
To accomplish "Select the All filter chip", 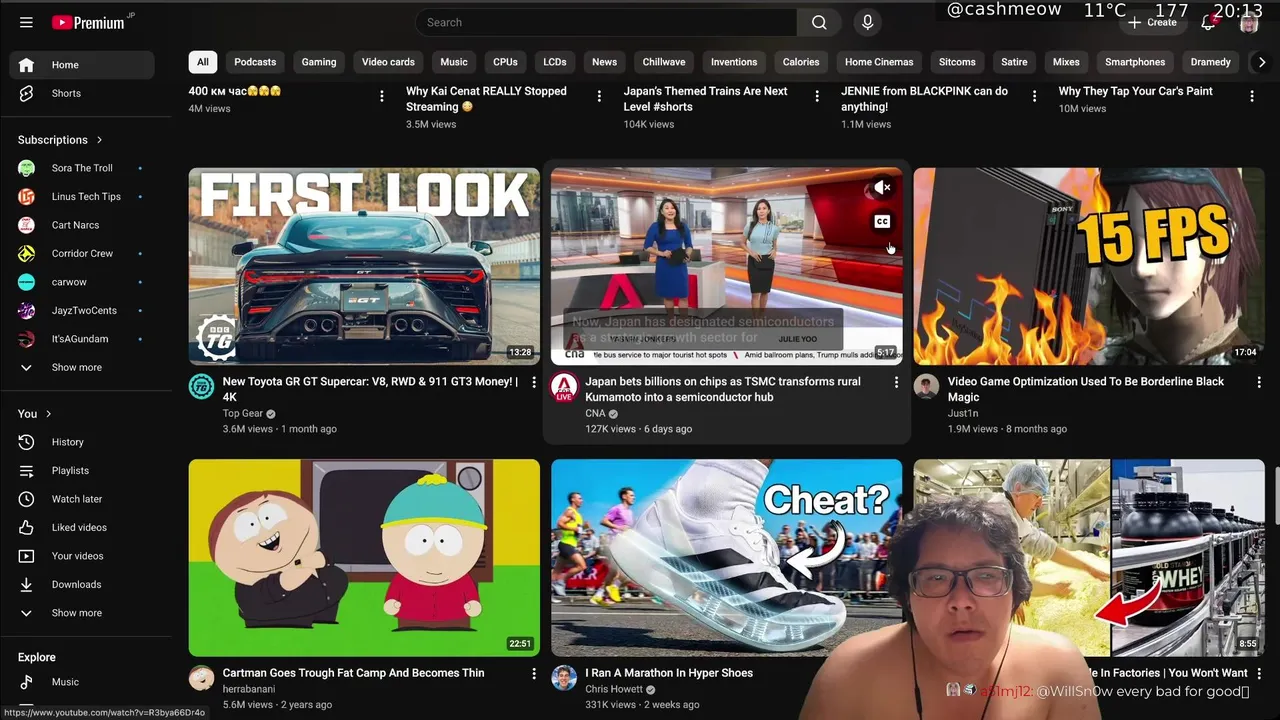I will coord(203,62).
